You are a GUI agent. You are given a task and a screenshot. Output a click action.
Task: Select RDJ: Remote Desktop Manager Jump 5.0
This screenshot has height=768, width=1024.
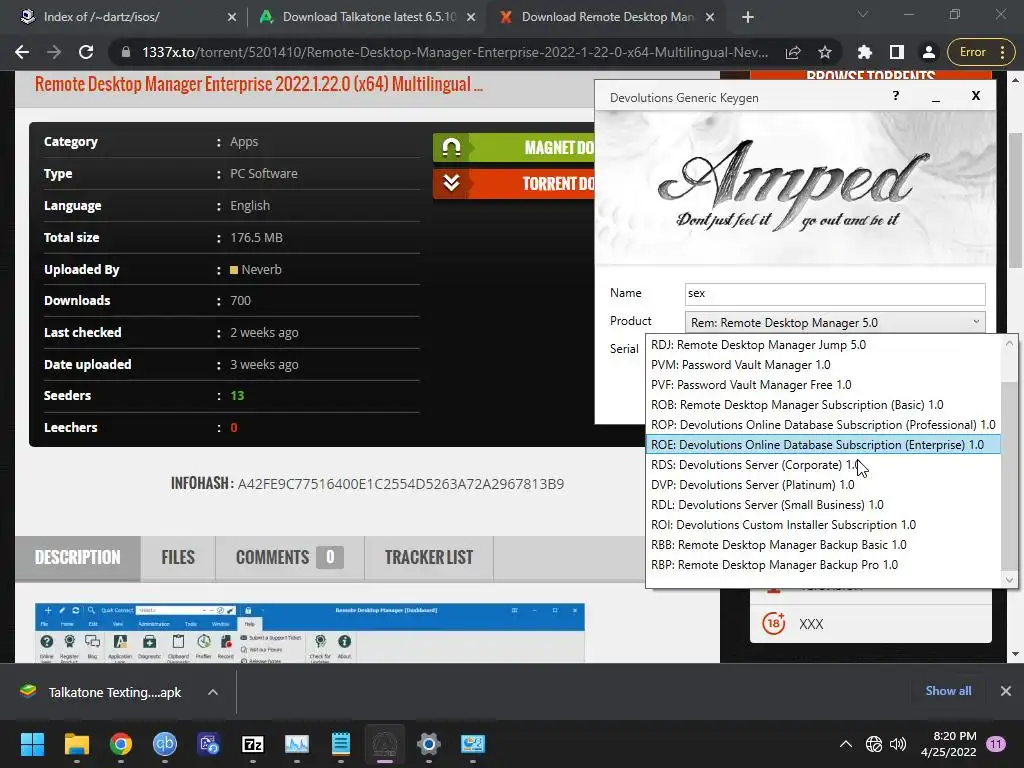(x=823, y=345)
